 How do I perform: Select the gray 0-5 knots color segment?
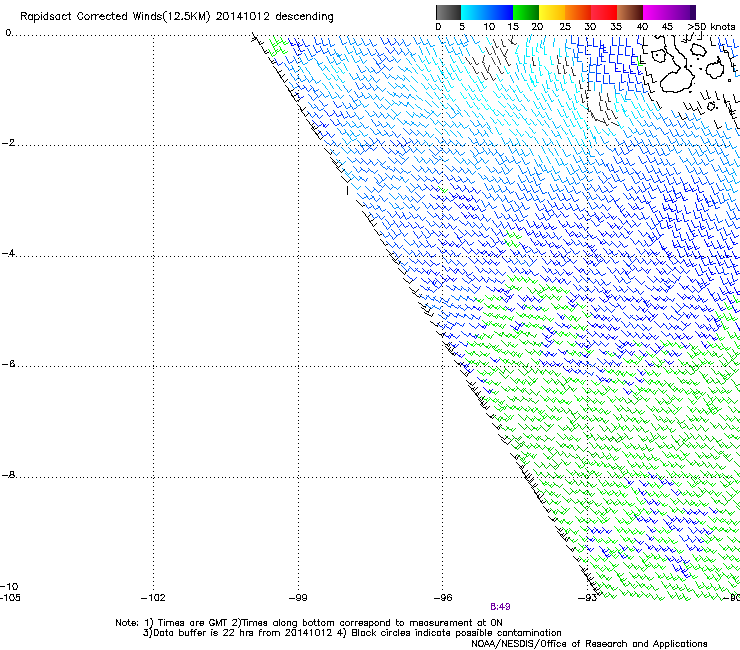point(448,12)
